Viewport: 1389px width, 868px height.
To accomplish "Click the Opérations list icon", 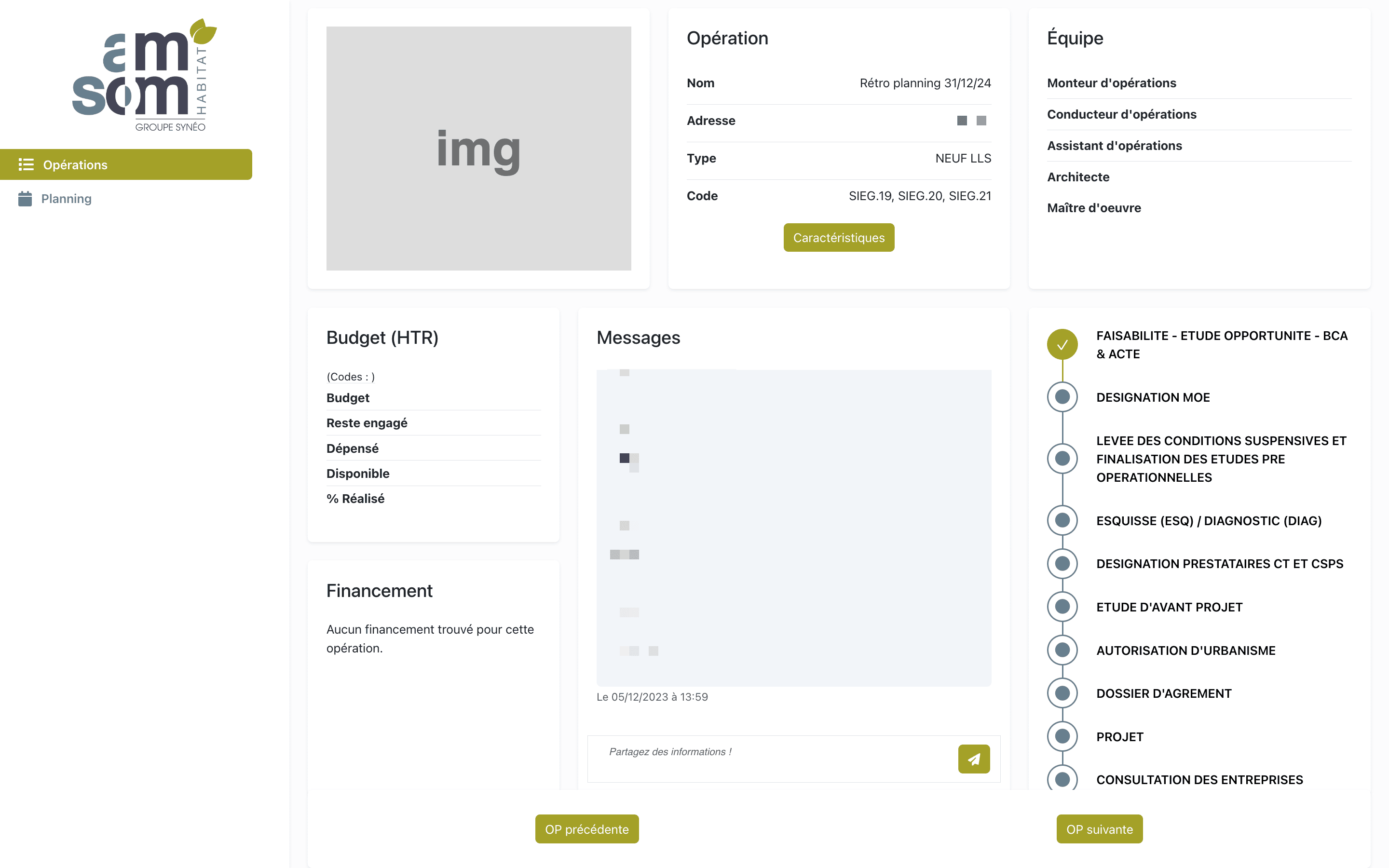I will pos(26,165).
